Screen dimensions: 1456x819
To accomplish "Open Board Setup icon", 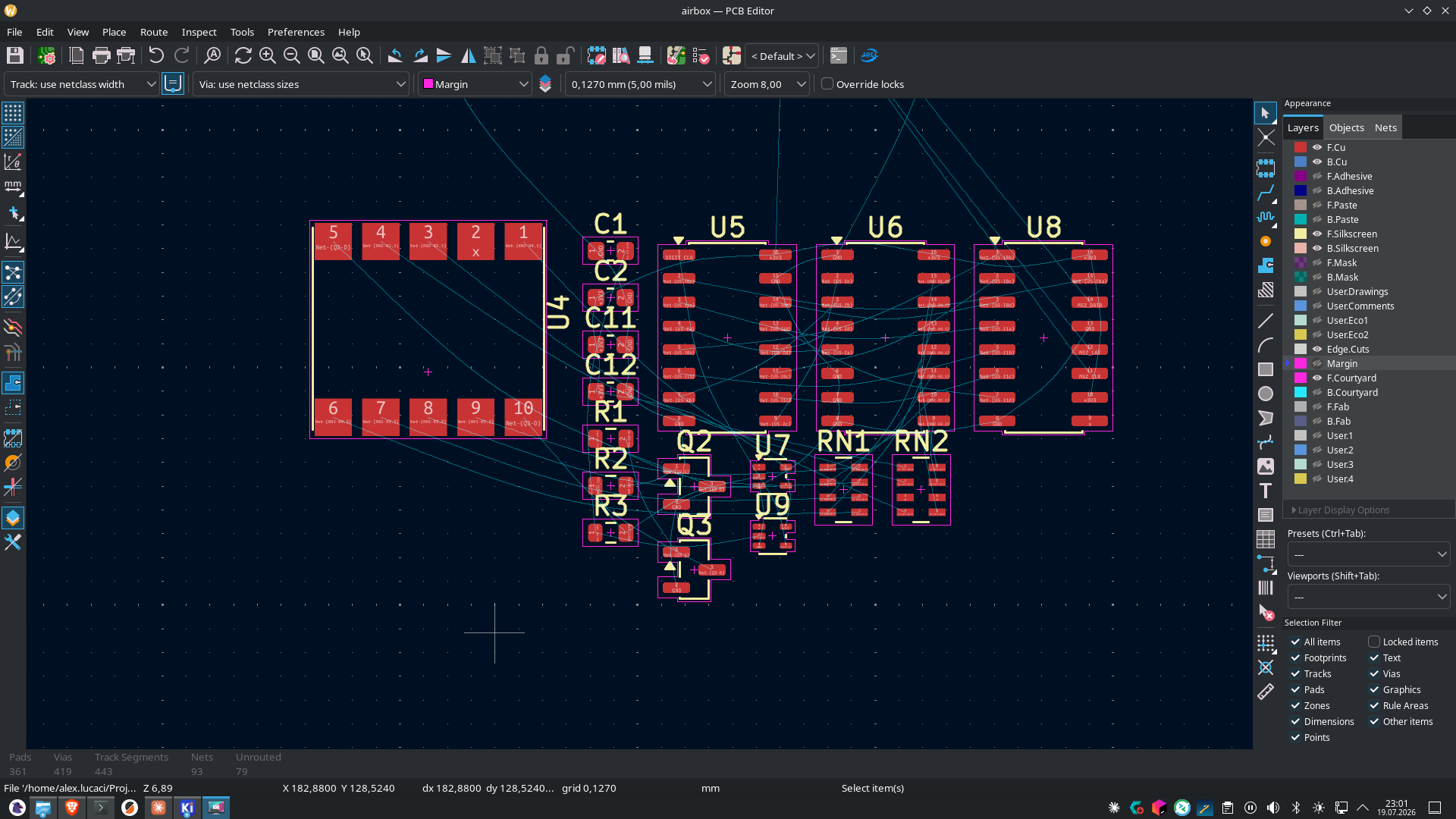I will [x=47, y=55].
